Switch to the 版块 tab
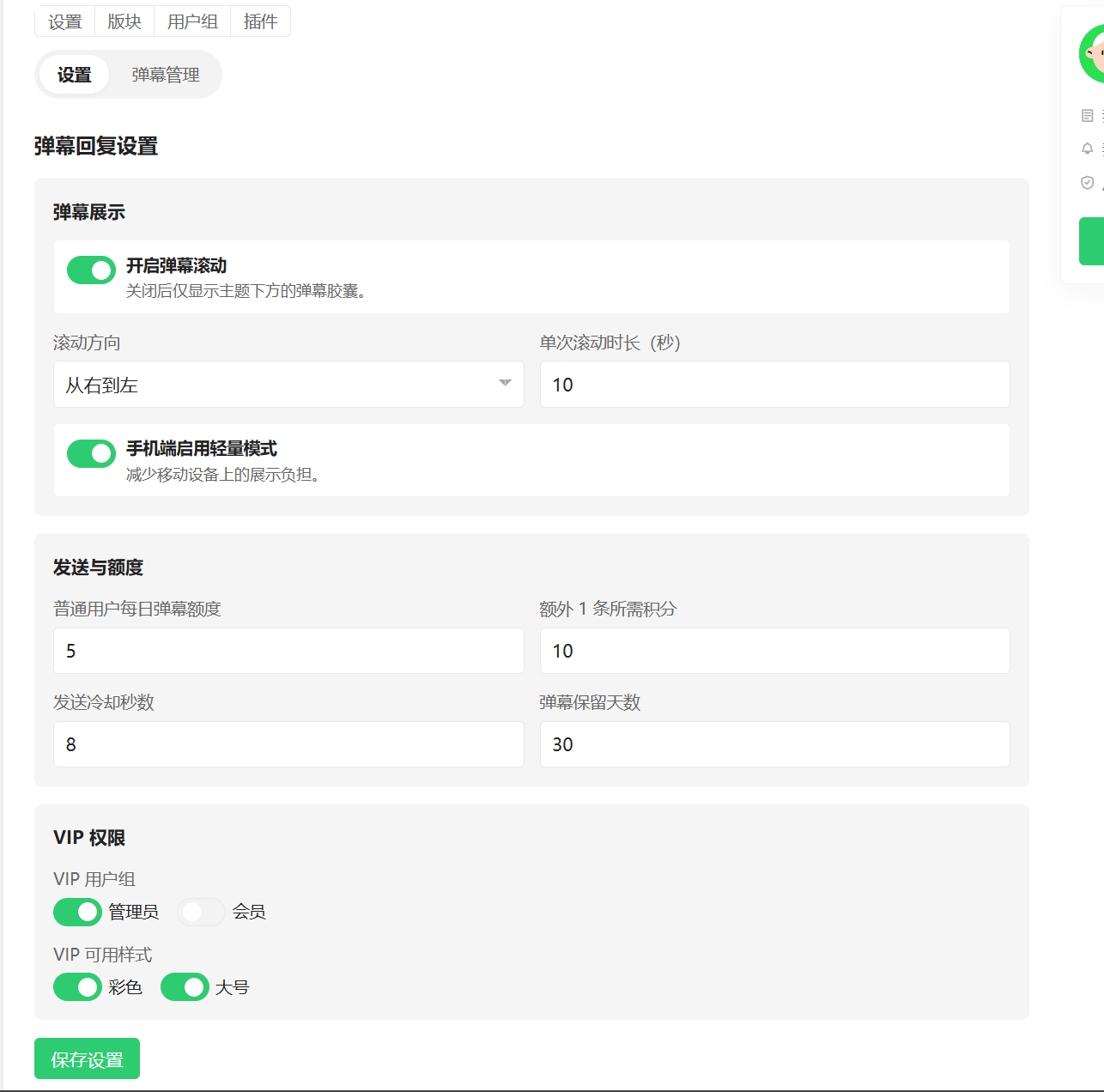Screen dimensions: 1104x1092 tap(124, 21)
